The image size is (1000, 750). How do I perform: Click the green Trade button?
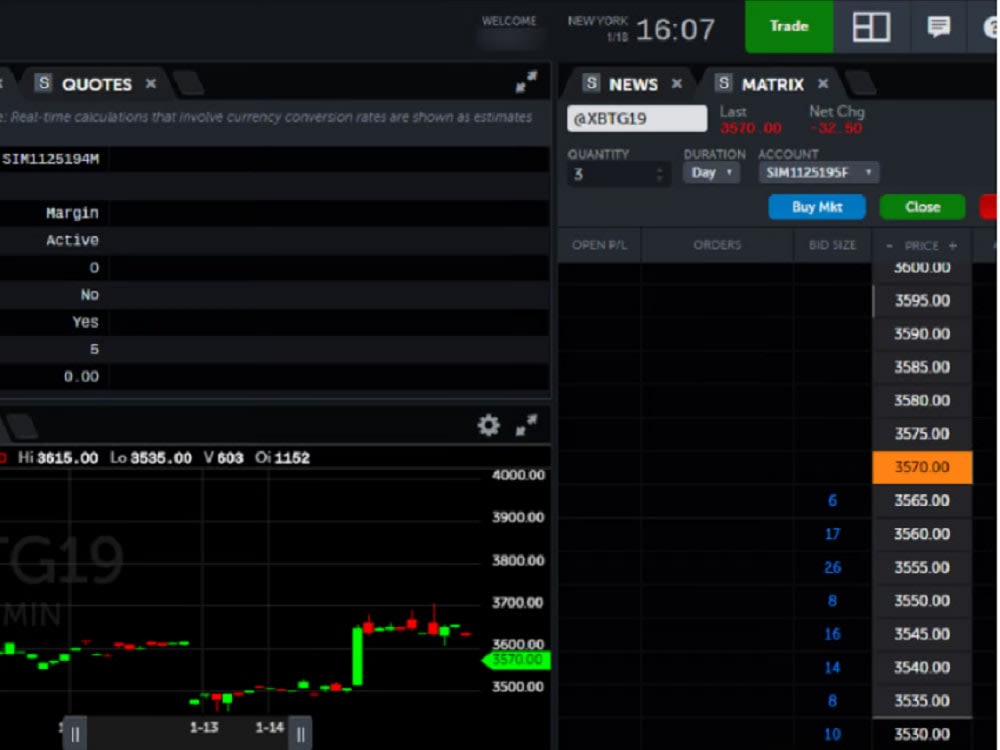pyautogui.click(x=789, y=26)
